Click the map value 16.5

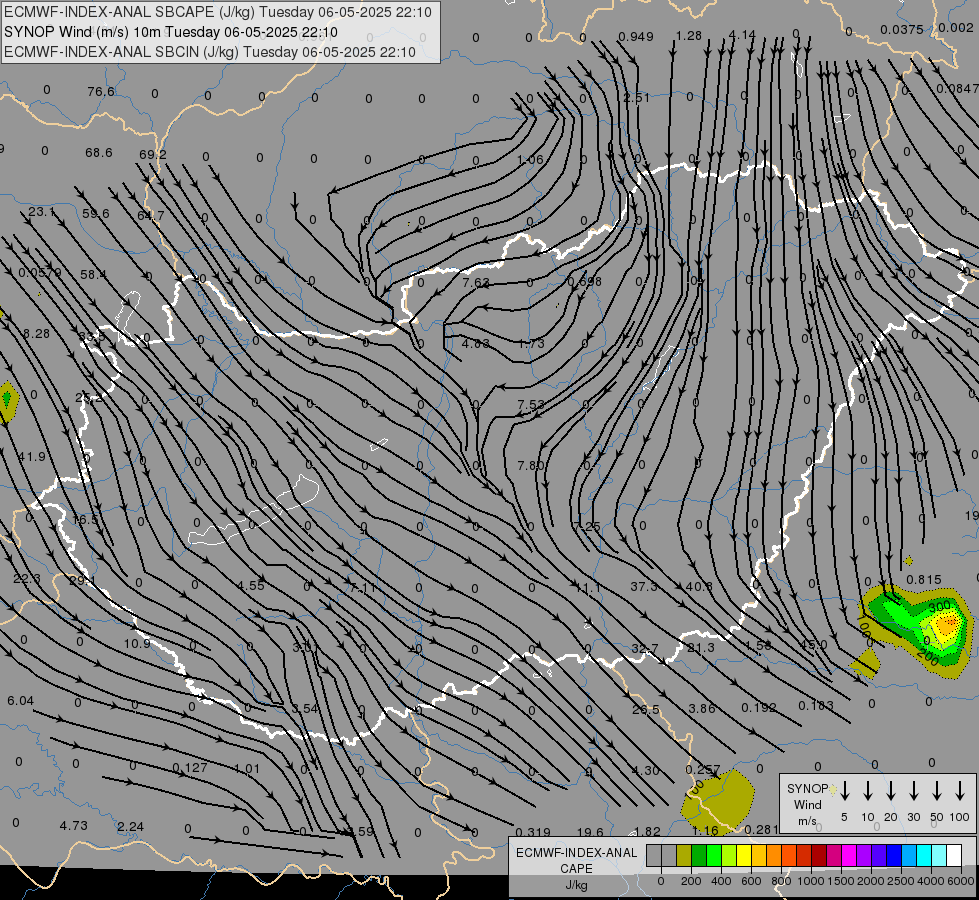(x=85, y=520)
